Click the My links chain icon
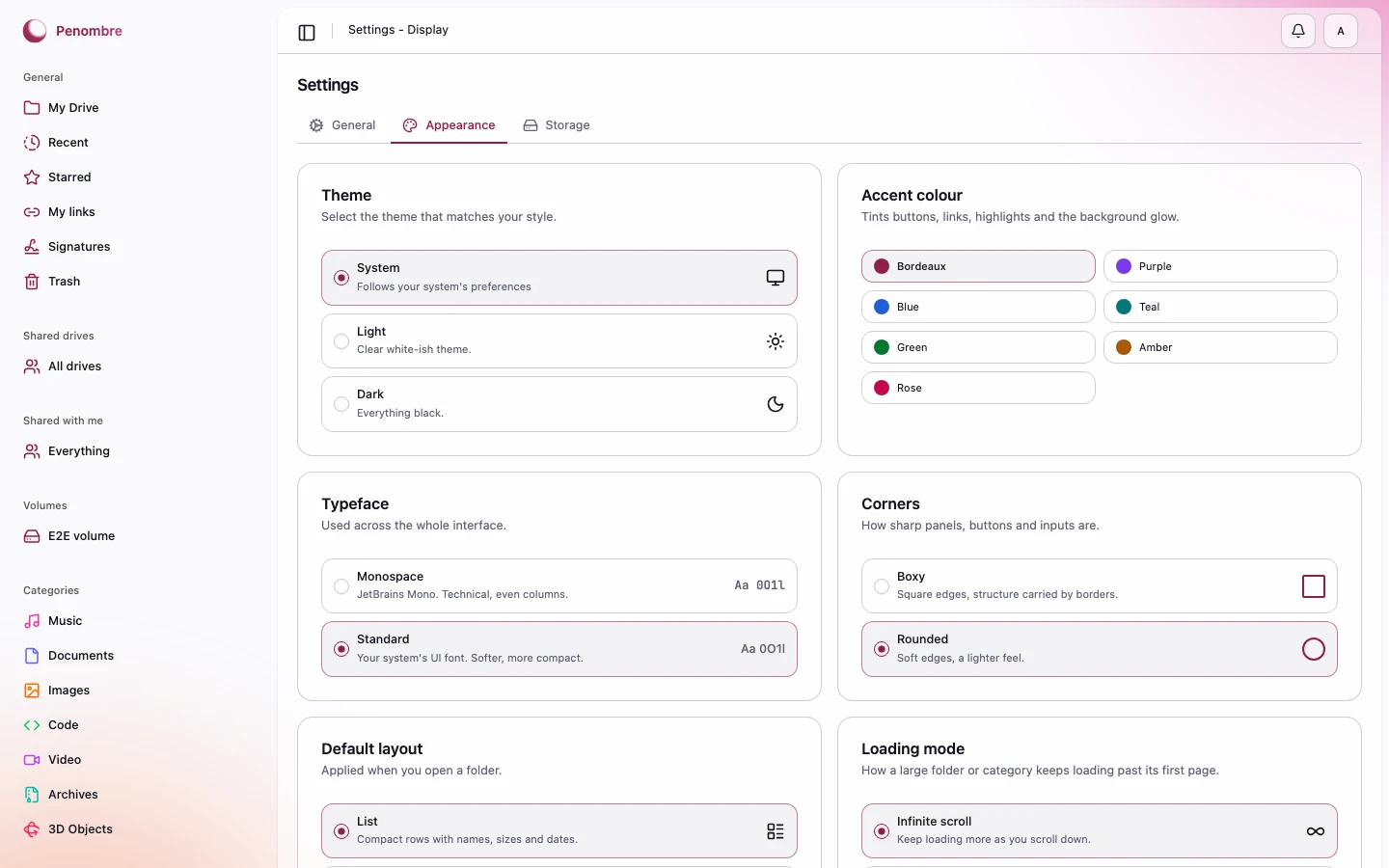The height and width of the screenshot is (868, 1389). click(x=32, y=212)
